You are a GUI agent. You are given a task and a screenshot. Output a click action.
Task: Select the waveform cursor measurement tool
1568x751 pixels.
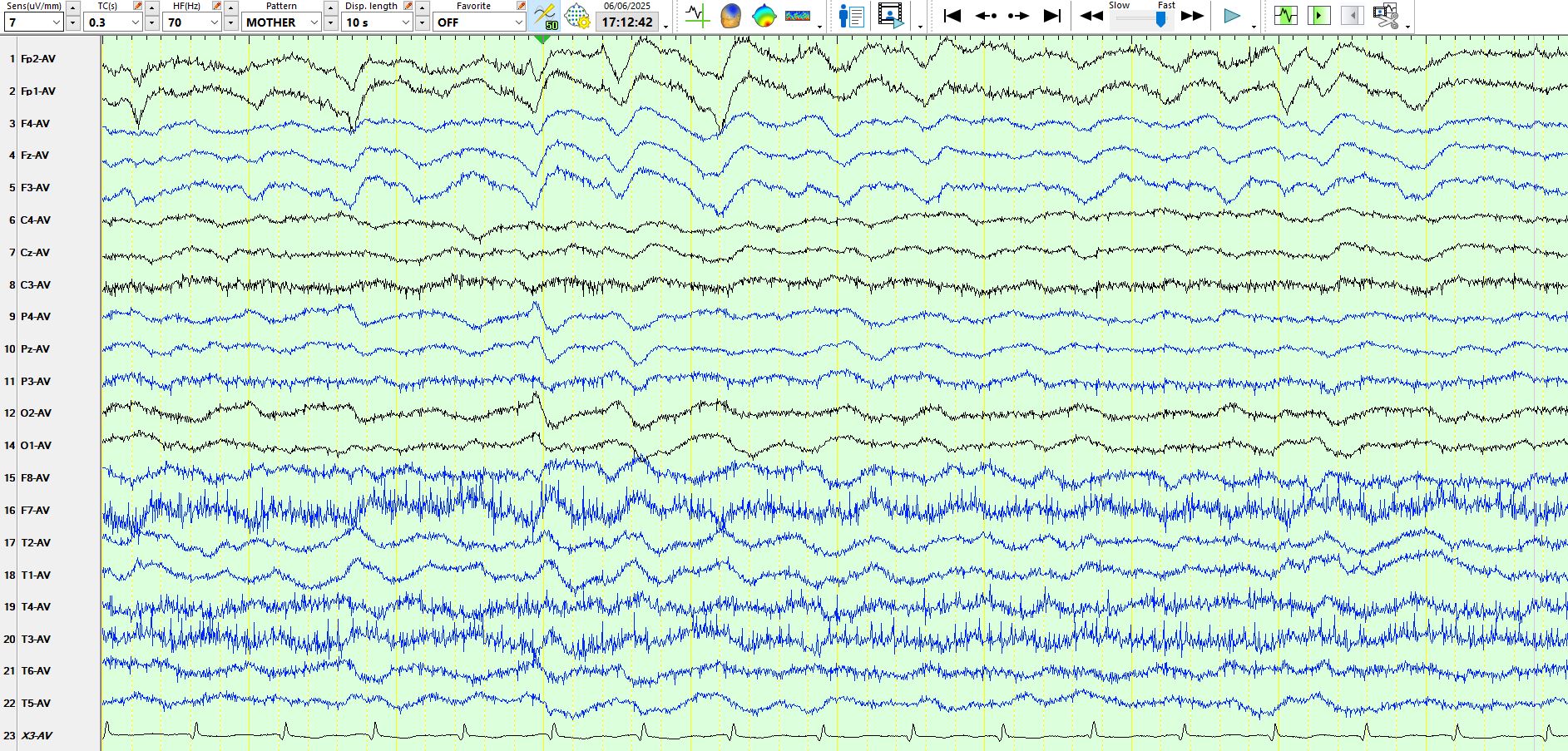[x=697, y=16]
